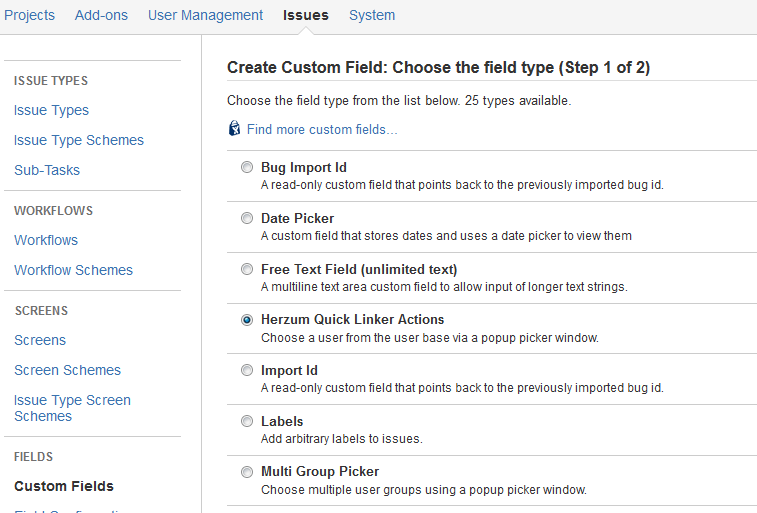This screenshot has width=757, height=513.
Task: Select Herzum Quick Linker Actions radio button
Action: click(247, 320)
